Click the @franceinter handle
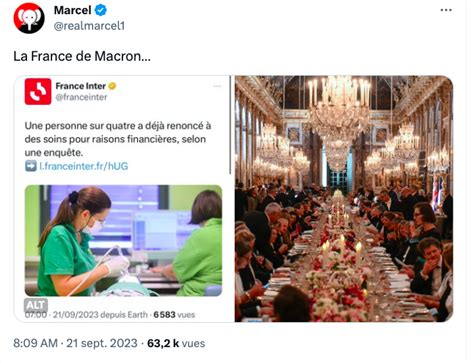The height and width of the screenshot is (362, 474). (x=81, y=97)
